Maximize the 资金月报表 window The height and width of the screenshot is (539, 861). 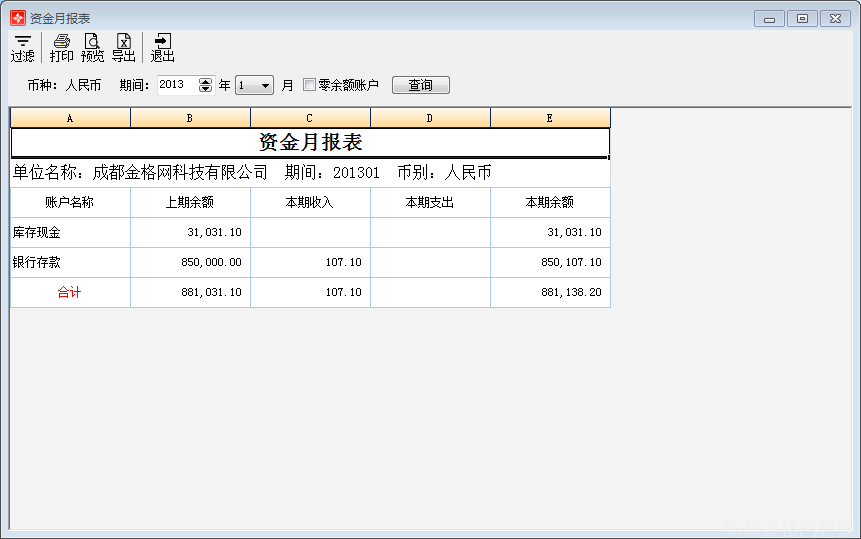(x=802, y=18)
